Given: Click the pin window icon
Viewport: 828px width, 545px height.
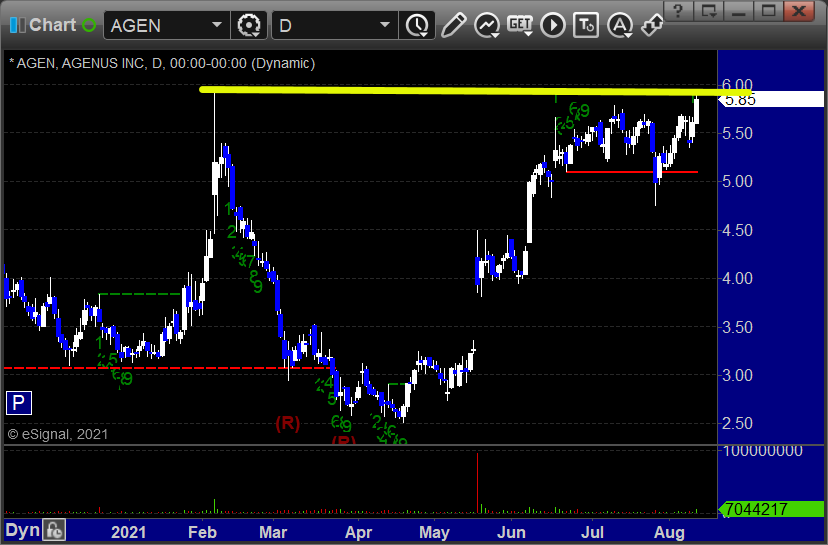Looking at the screenshot, I should (652, 25).
